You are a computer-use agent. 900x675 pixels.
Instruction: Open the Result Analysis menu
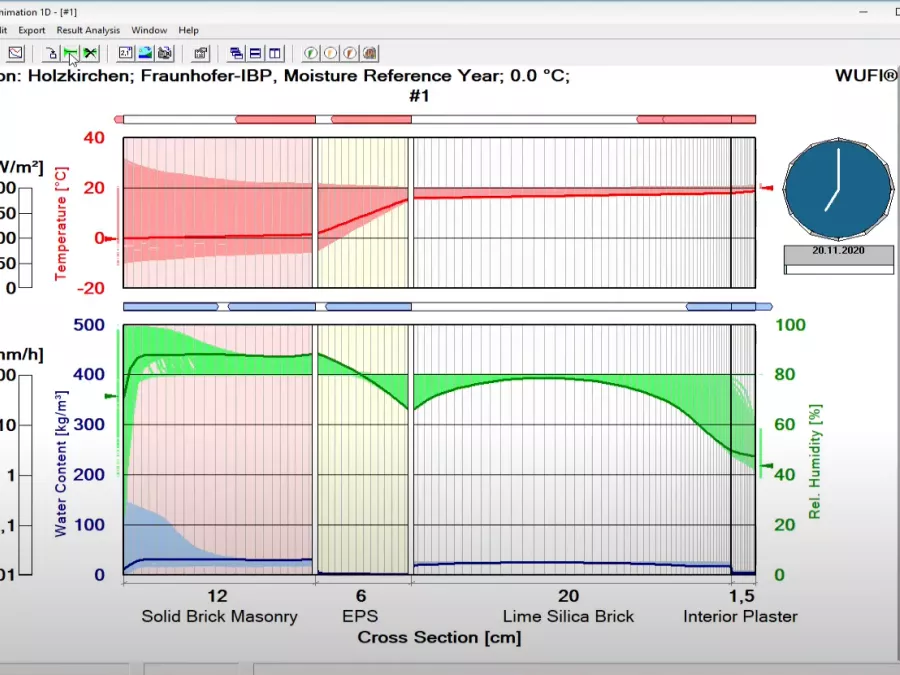pyautogui.click(x=88, y=30)
